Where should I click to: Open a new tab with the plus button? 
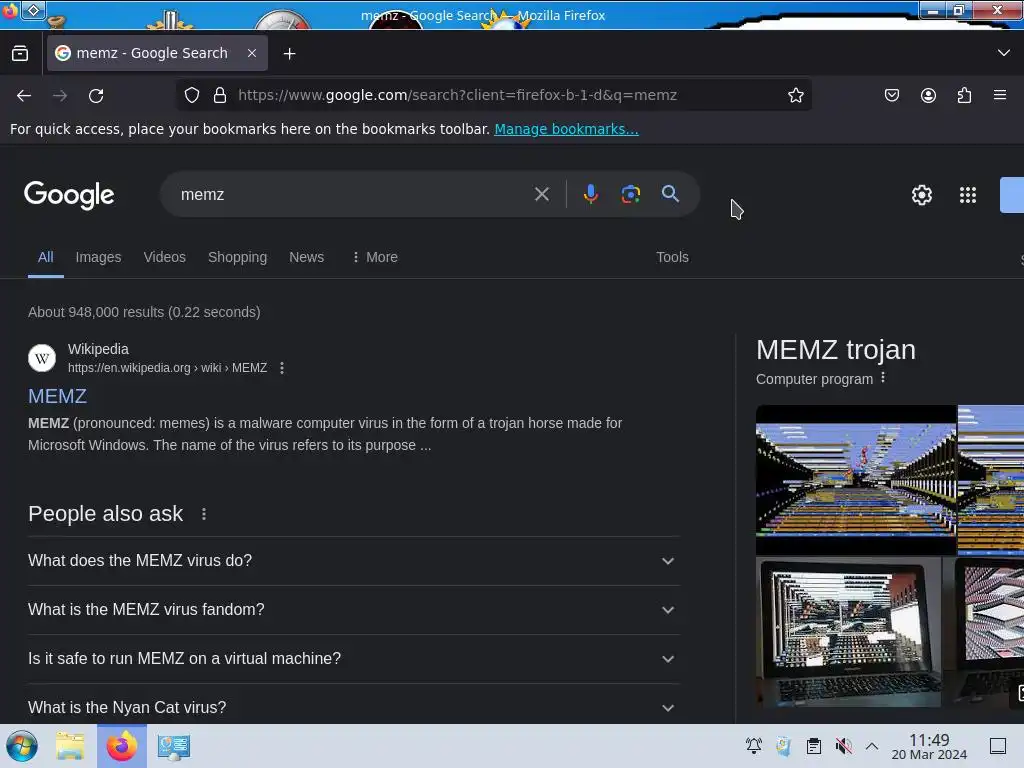289,54
